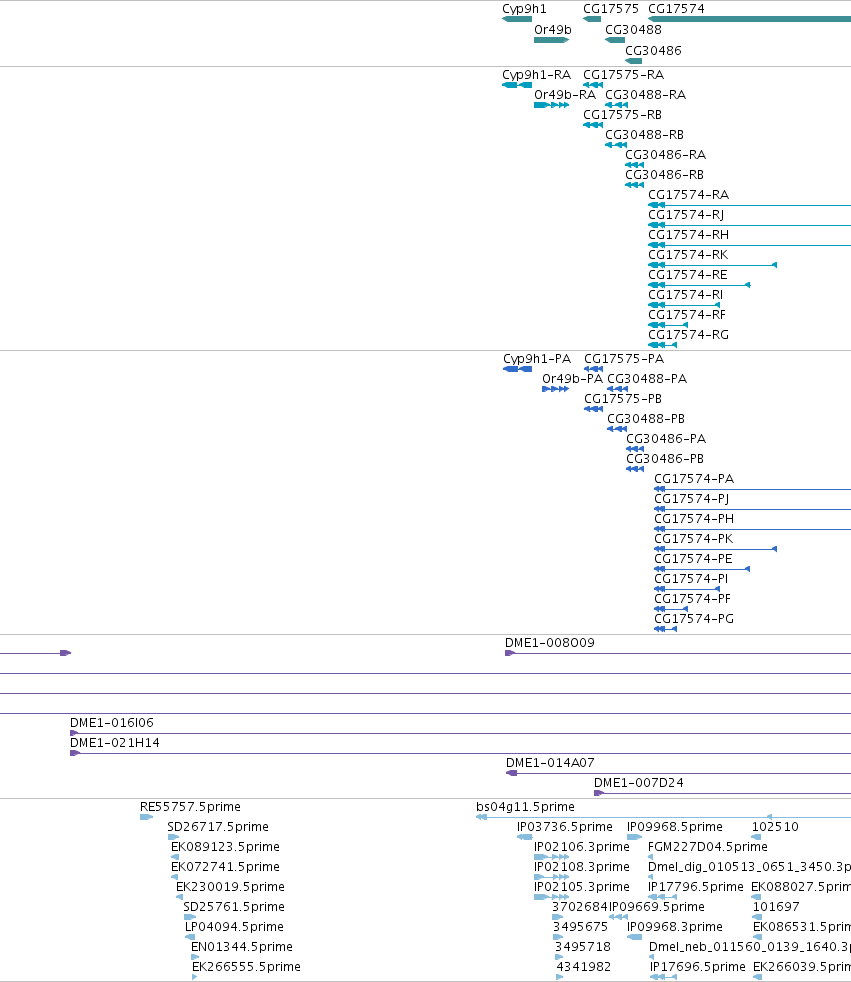
Task: Open protein label CG17574-PE
Action: pos(693,559)
